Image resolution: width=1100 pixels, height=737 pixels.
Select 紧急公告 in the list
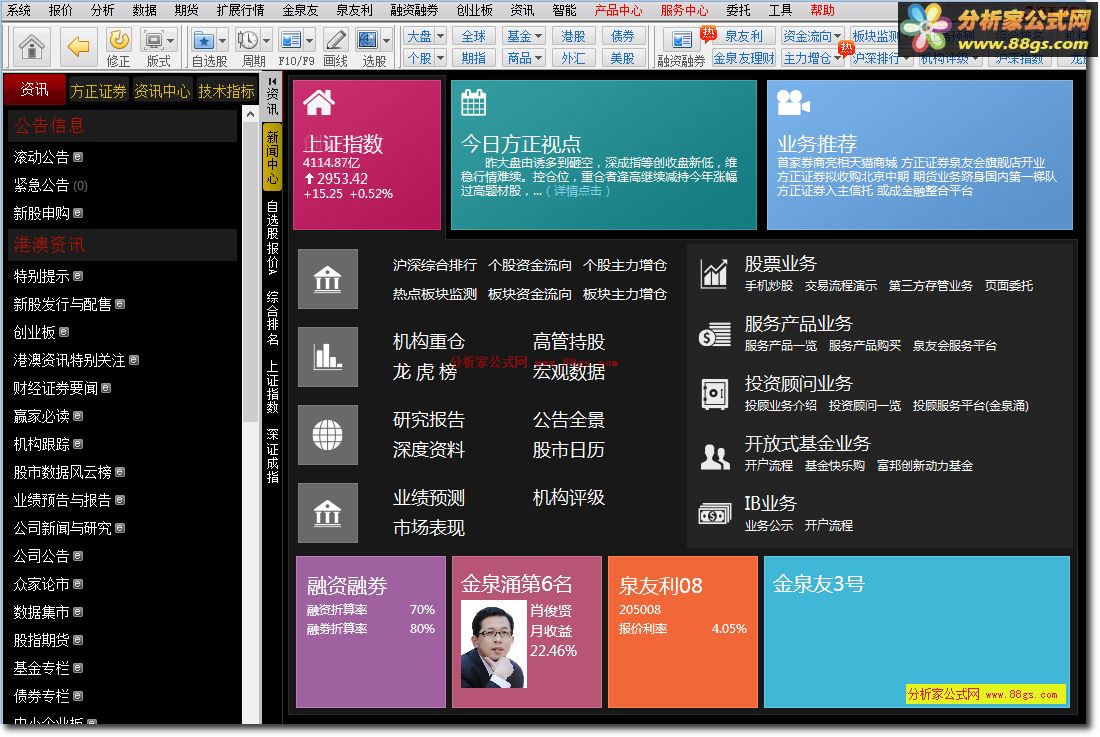click(x=51, y=185)
